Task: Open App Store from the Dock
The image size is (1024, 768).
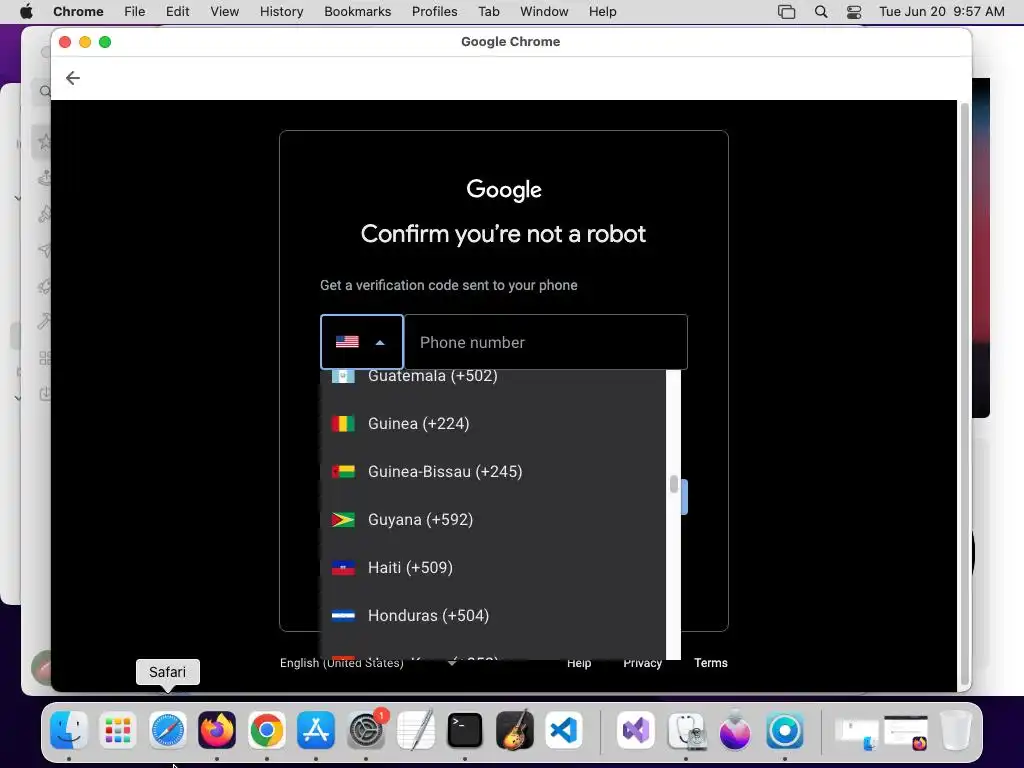Action: click(316, 730)
